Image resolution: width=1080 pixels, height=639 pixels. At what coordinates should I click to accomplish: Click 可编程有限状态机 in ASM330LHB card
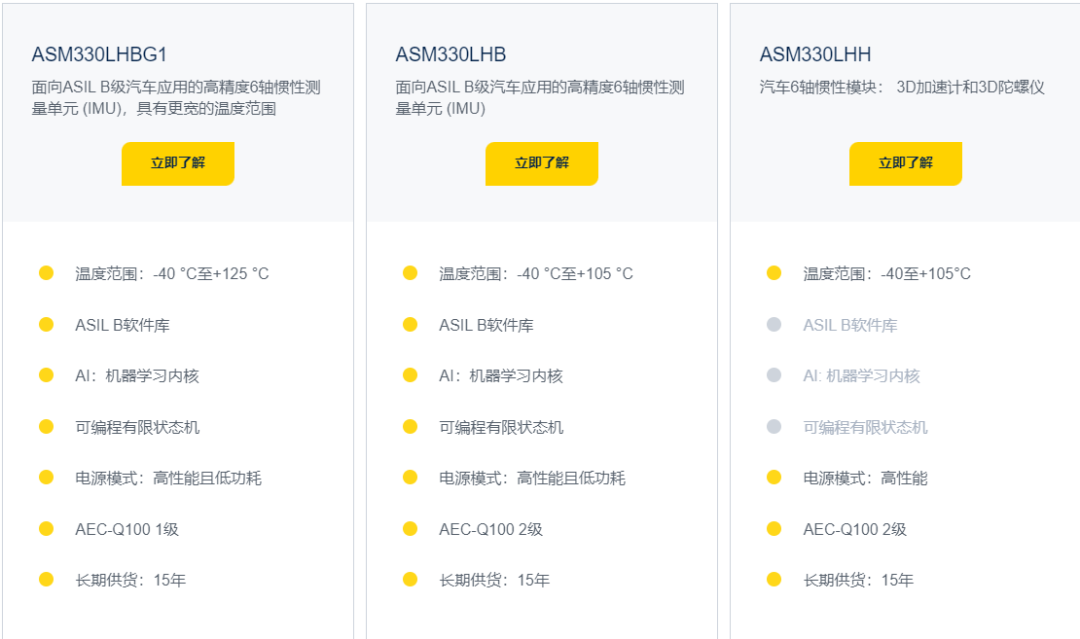click(501, 427)
